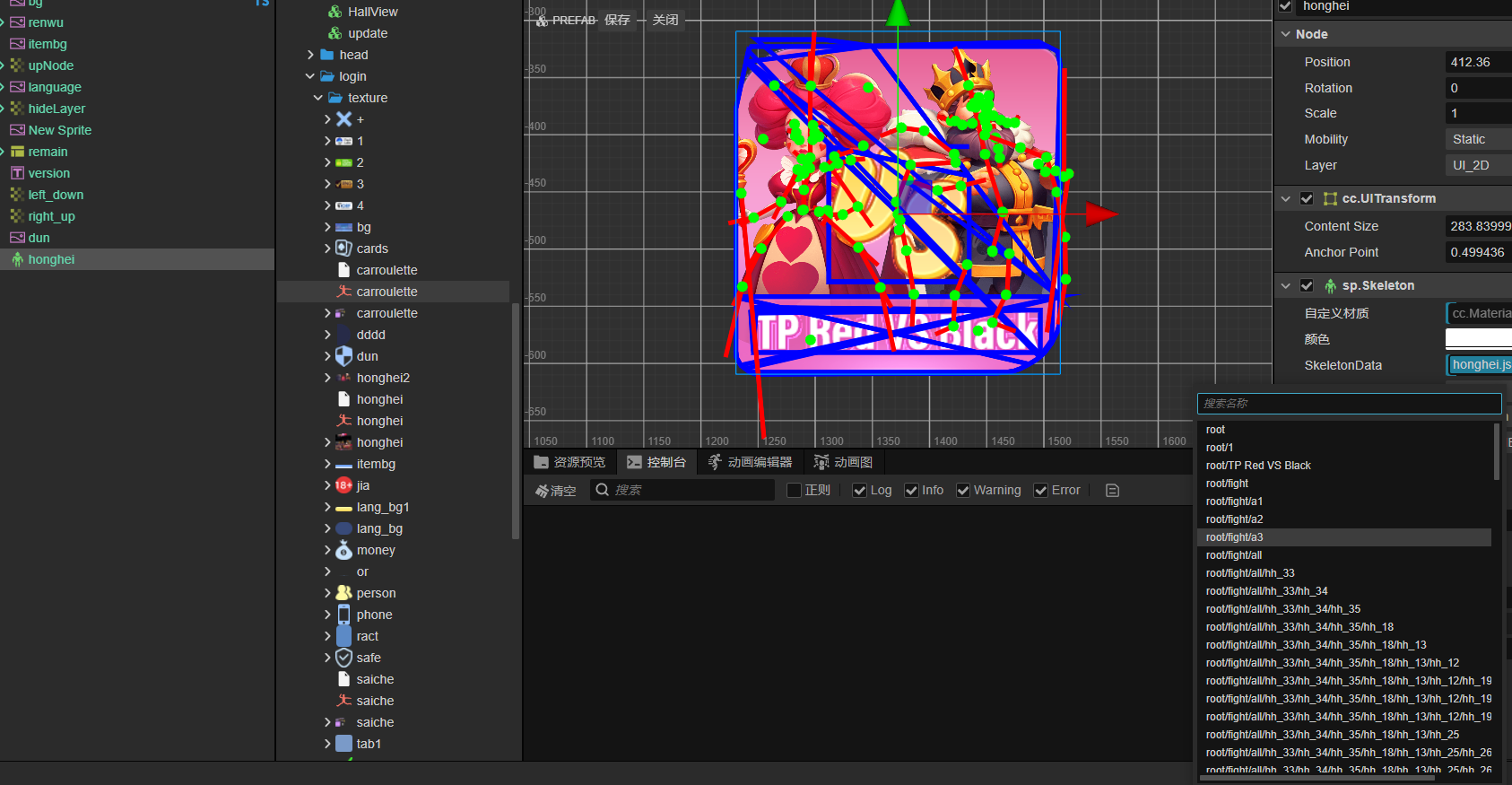1512x785 pixels.
Task: Click the phone asset icon
Action: (343, 615)
